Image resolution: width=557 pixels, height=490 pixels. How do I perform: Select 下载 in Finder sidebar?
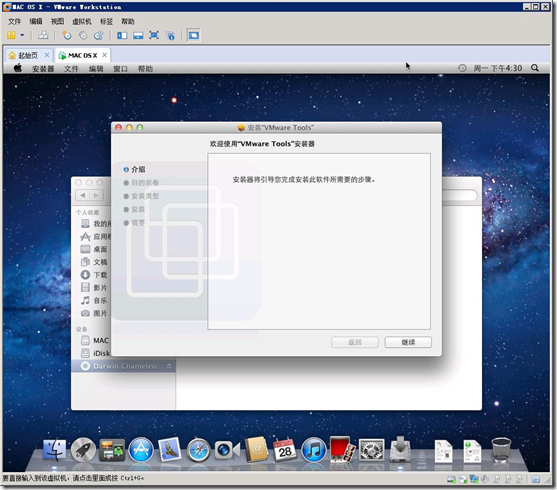tap(94, 275)
